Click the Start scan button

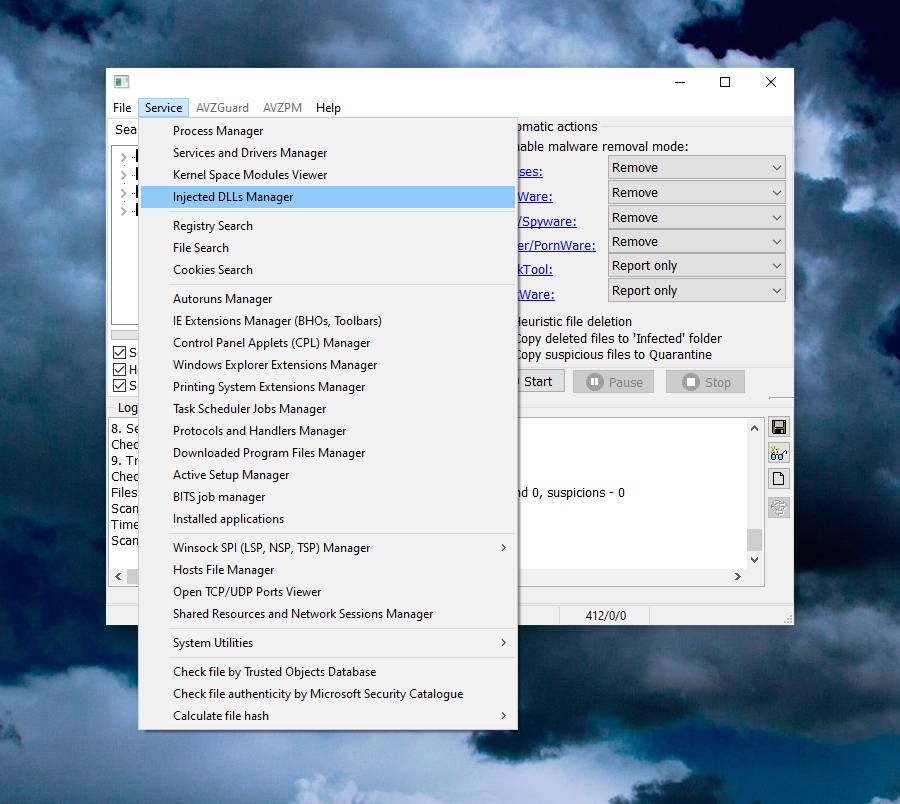[x=538, y=382]
